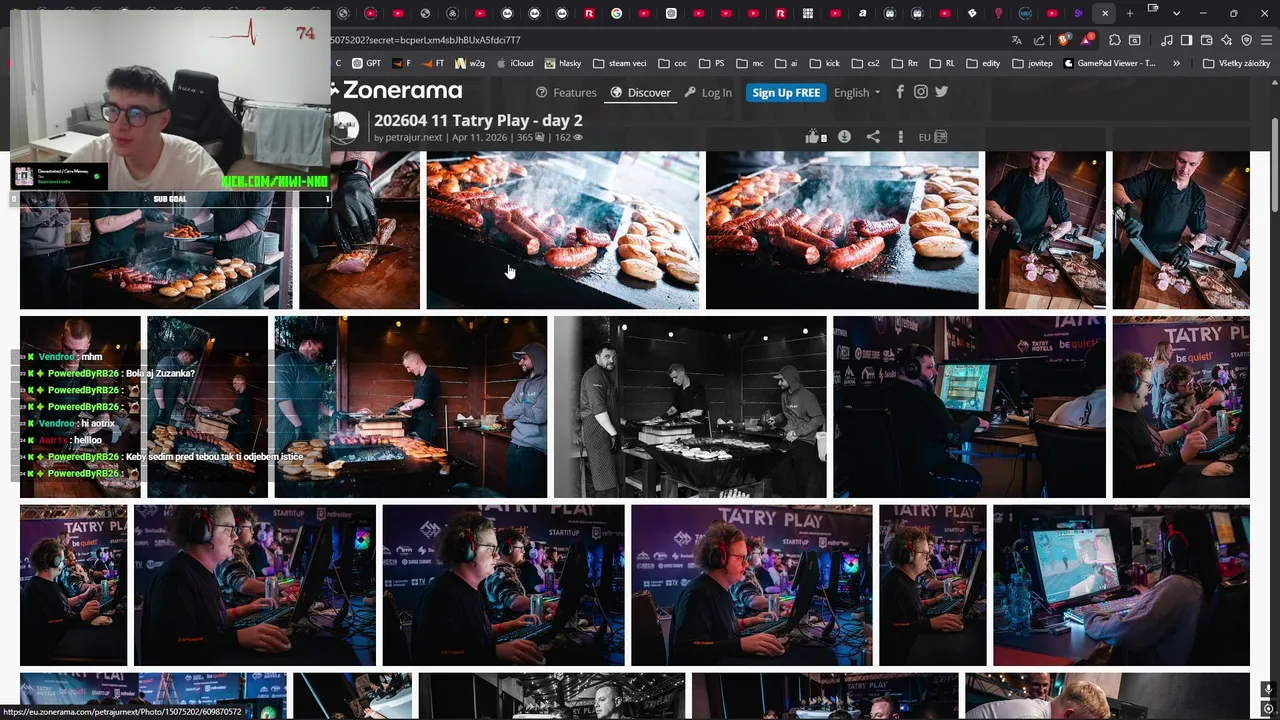Open the music note playlist icon
Screen dimensions: 1280x720
(1167, 40)
